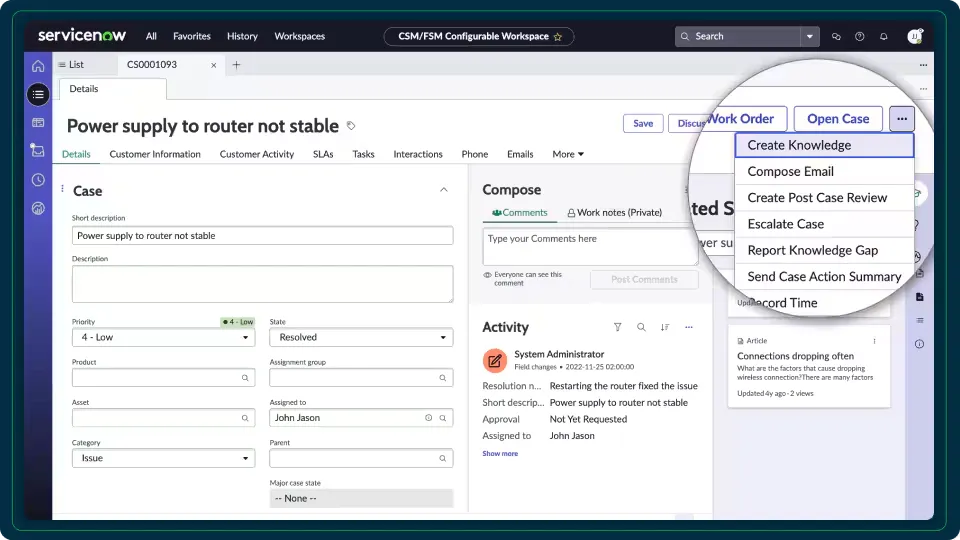The height and width of the screenshot is (540, 960).
Task: Collapse the Case section
Action: pos(444,190)
